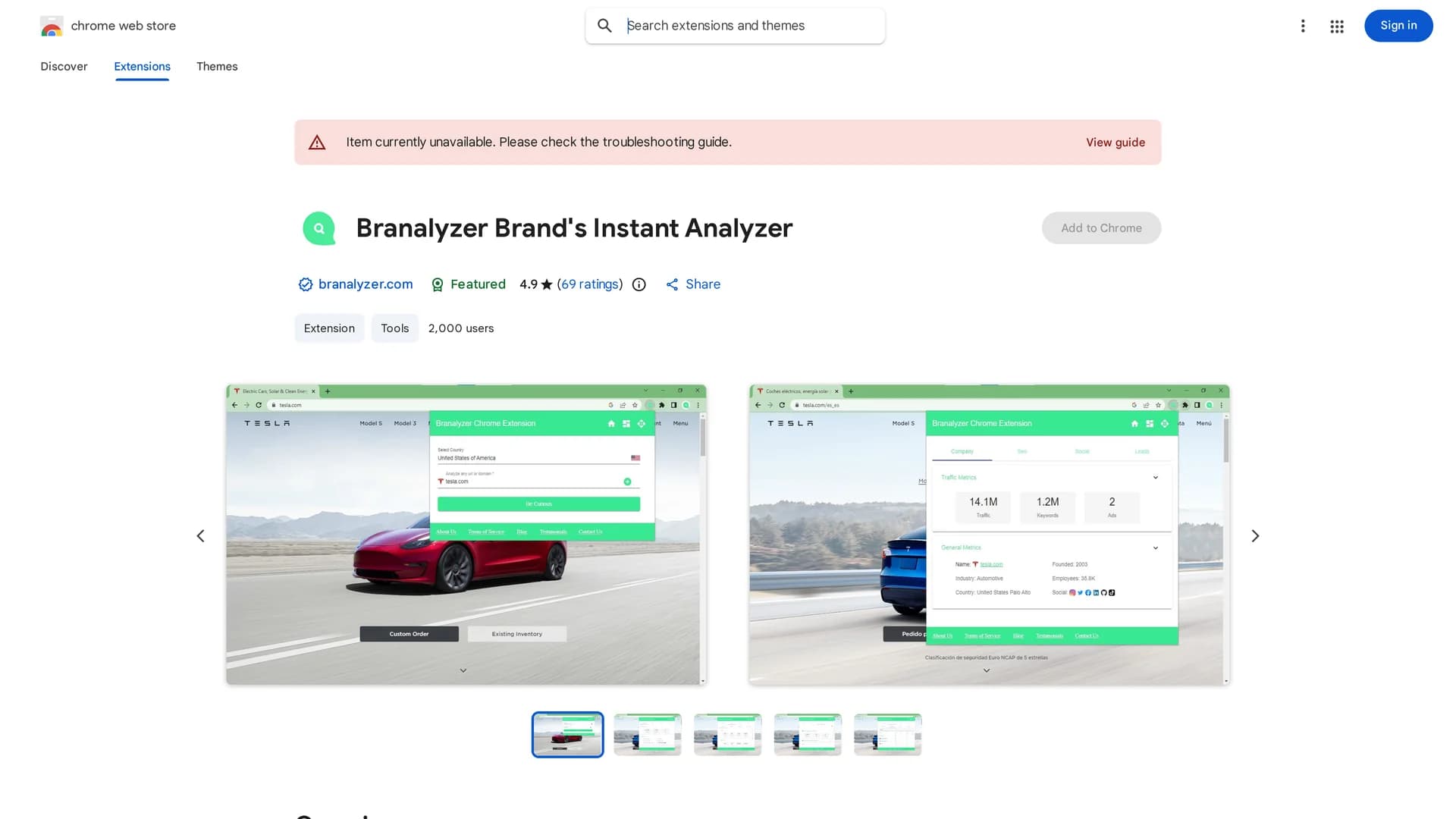Open the Themes tab
Viewport: 1456px width, 819px height.
(x=217, y=67)
